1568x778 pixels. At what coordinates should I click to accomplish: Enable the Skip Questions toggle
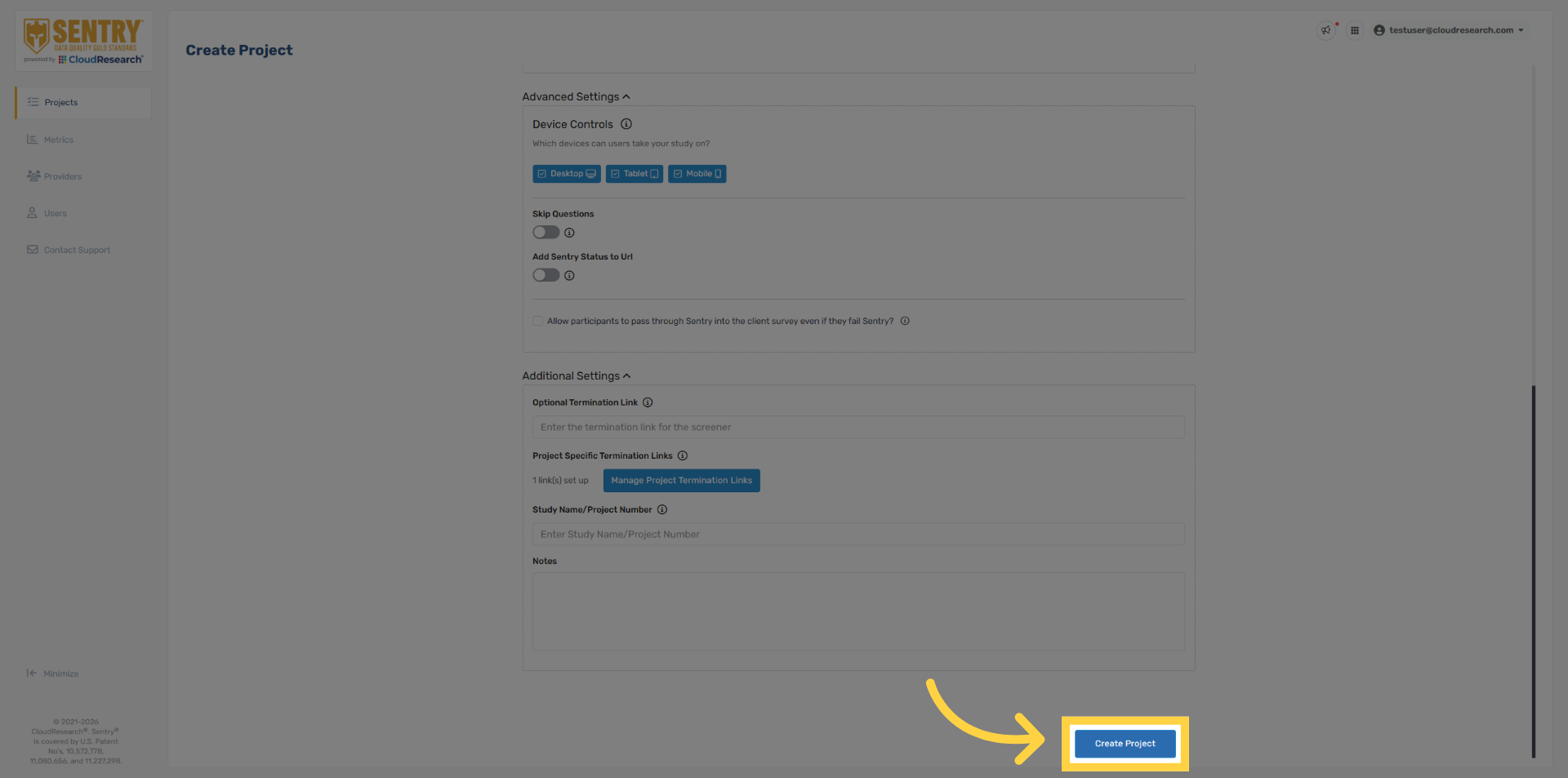[546, 232]
